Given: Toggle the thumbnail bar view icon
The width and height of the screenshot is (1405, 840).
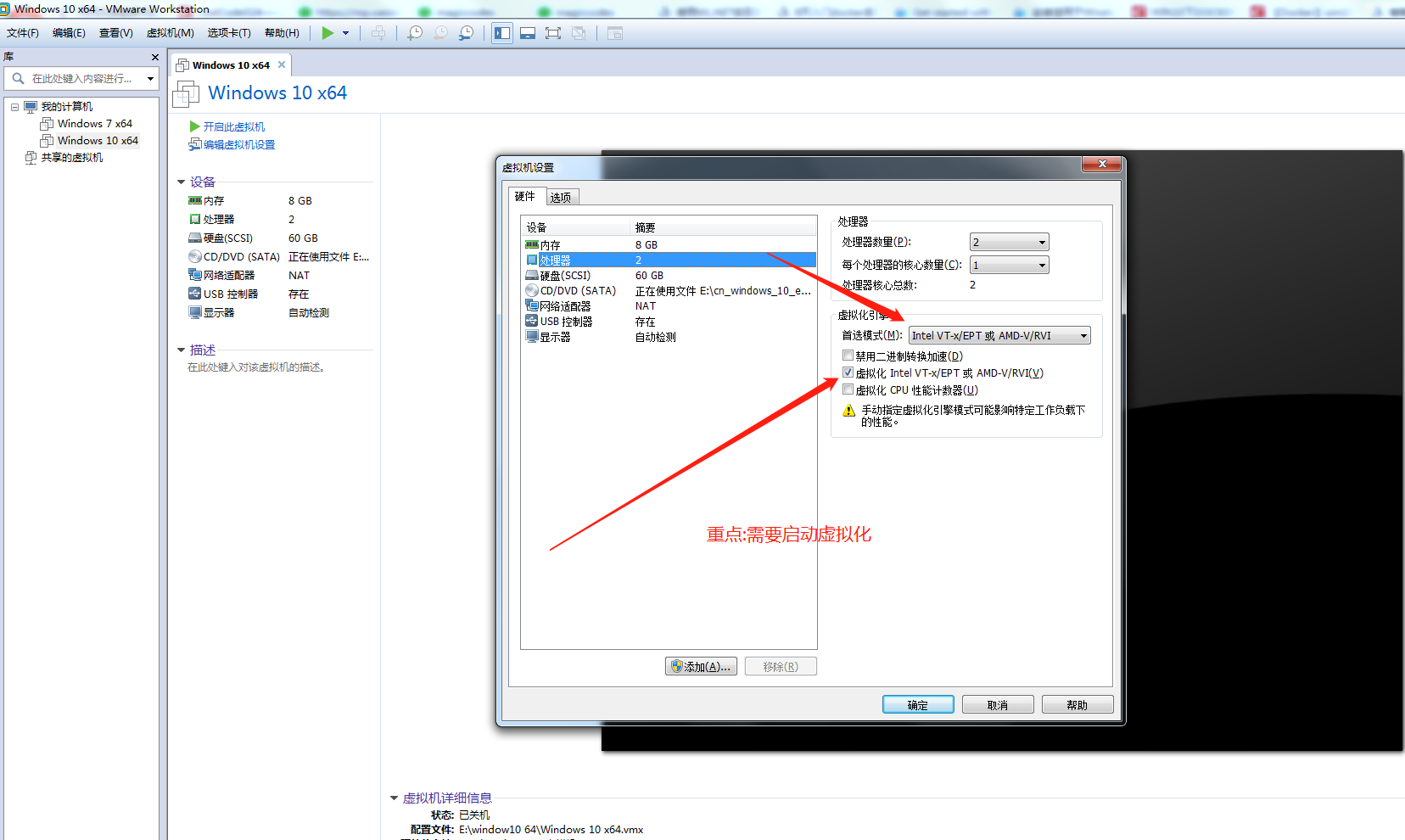Looking at the screenshot, I should [528, 33].
